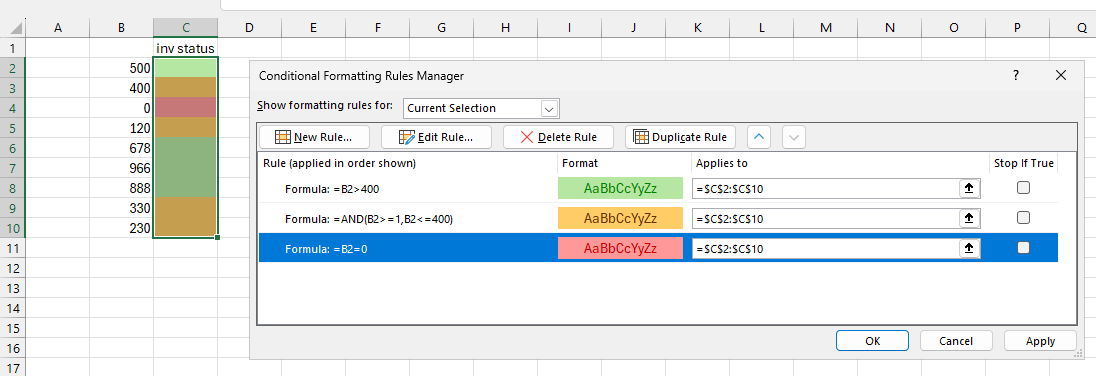Select column D header

tap(250, 28)
